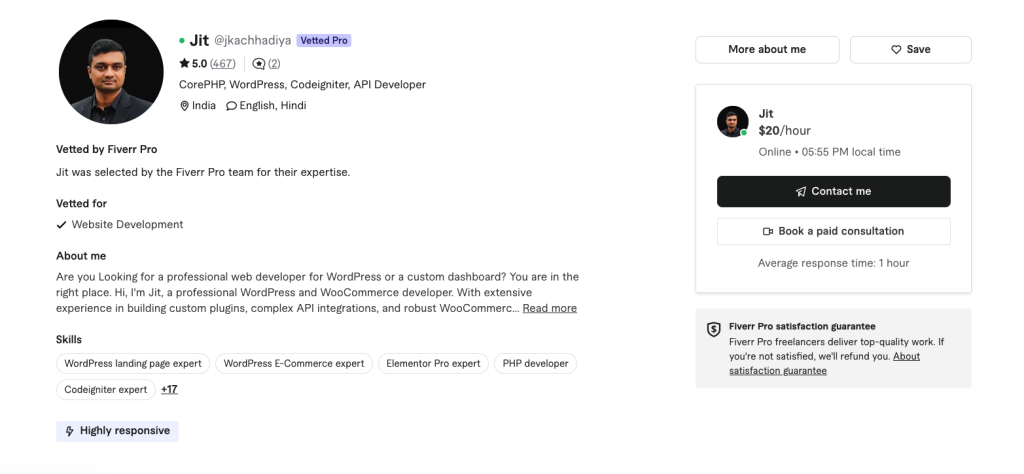
Task: Open More about me
Action: pos(766,50)
